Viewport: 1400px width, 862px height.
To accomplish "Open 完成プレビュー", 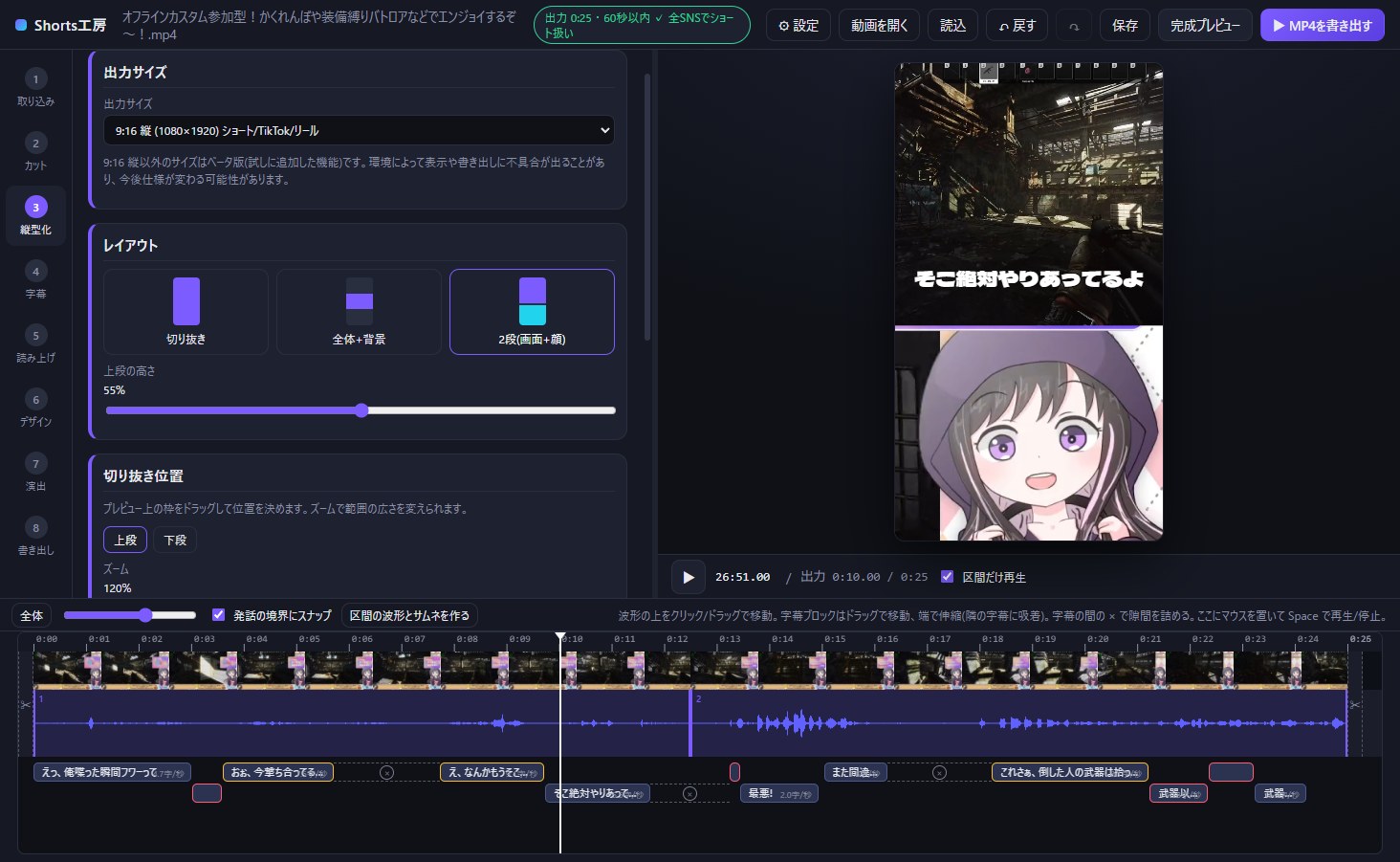I will coord(1205,26).
